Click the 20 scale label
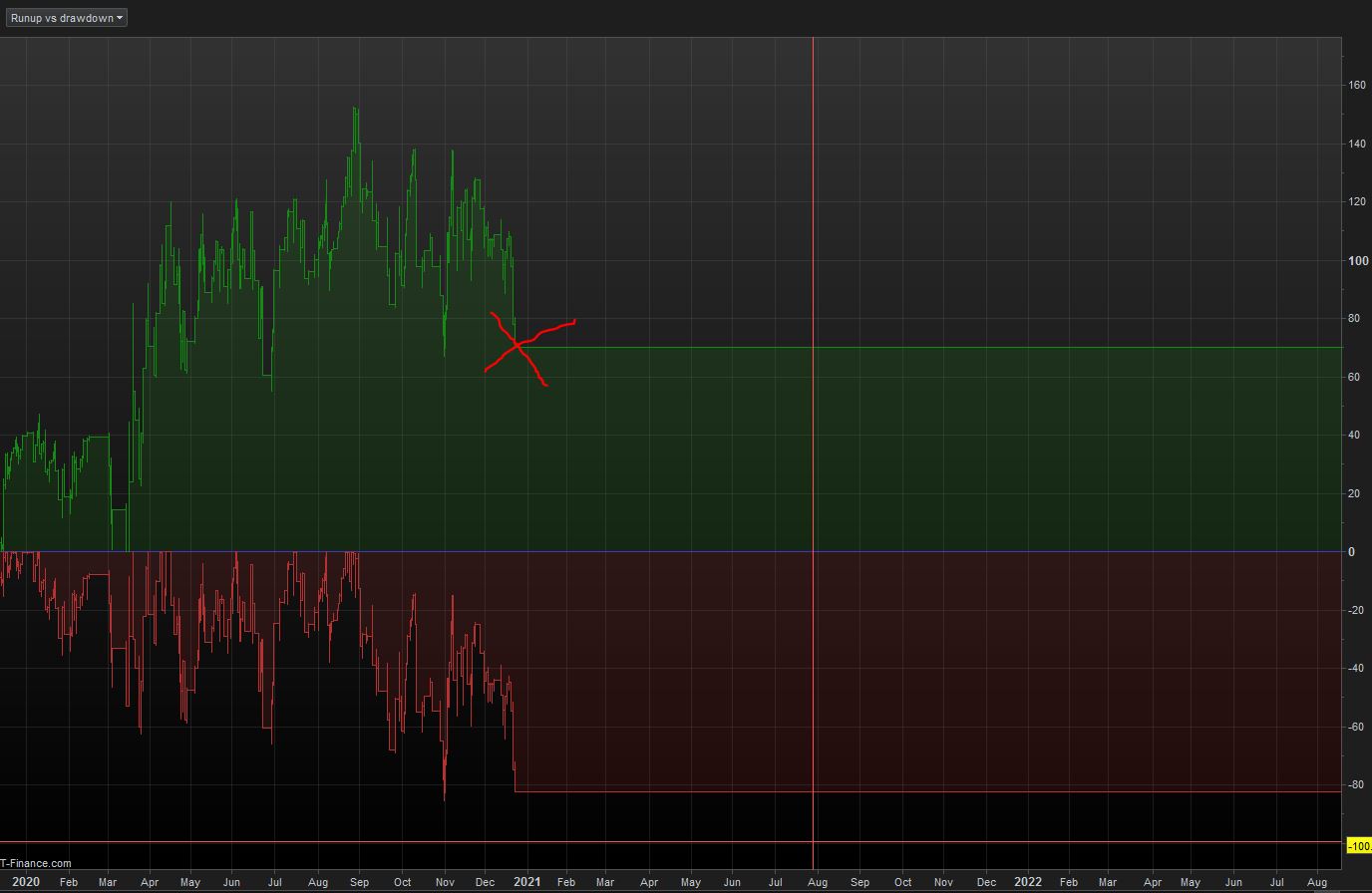This screenshot has height=893, width=1372. click(x=1354, y=493)
